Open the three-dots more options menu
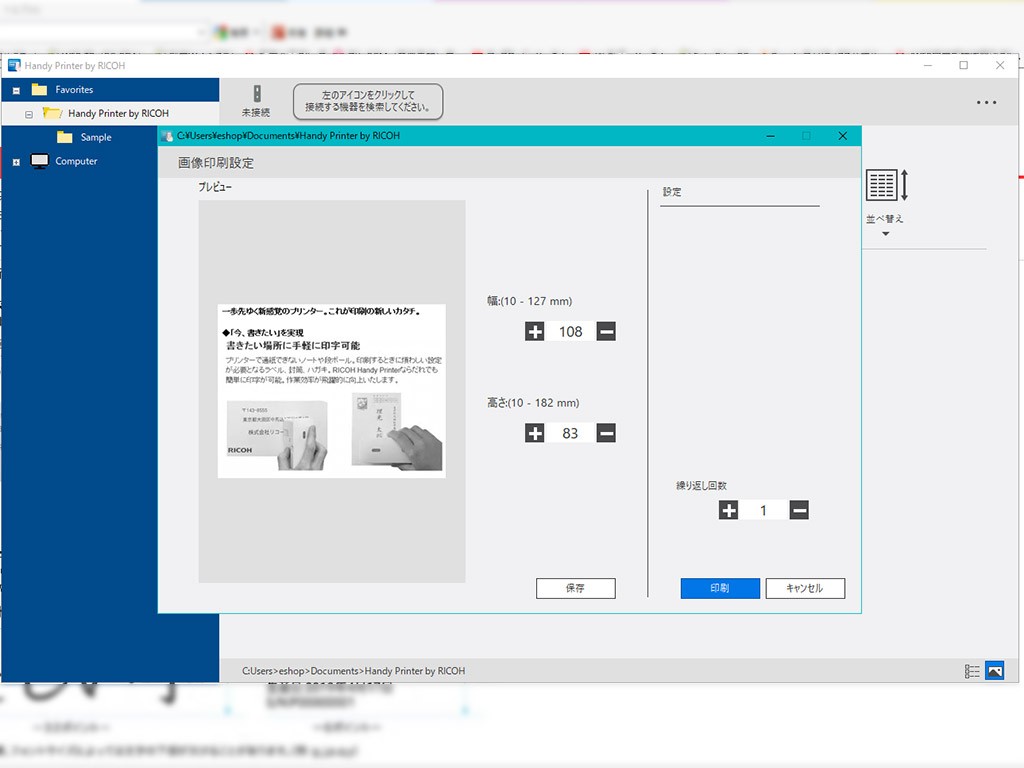Screen dimensions: 1024x768 pos(986,102)
